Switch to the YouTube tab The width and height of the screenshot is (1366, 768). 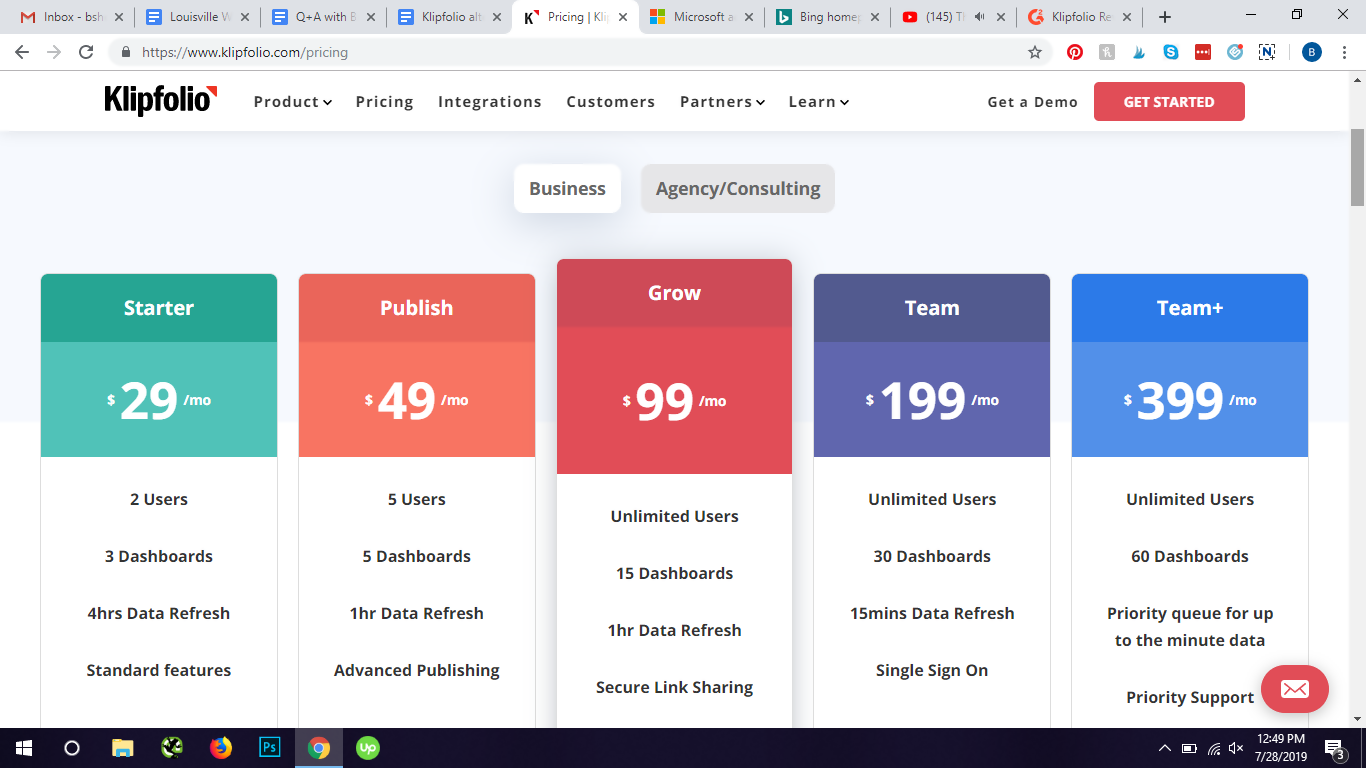click(x=951, y=17)
